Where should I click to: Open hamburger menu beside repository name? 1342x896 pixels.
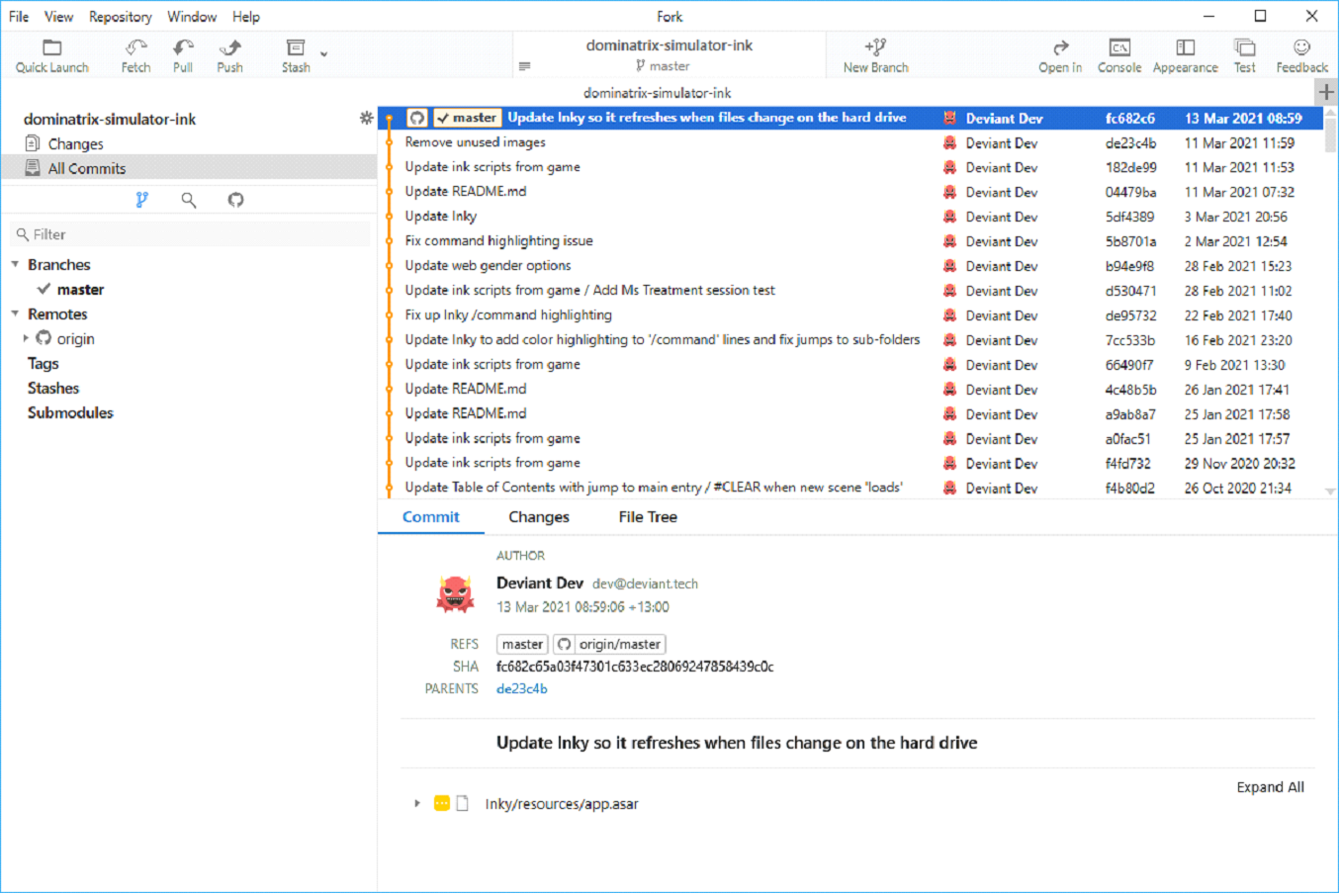524,66
